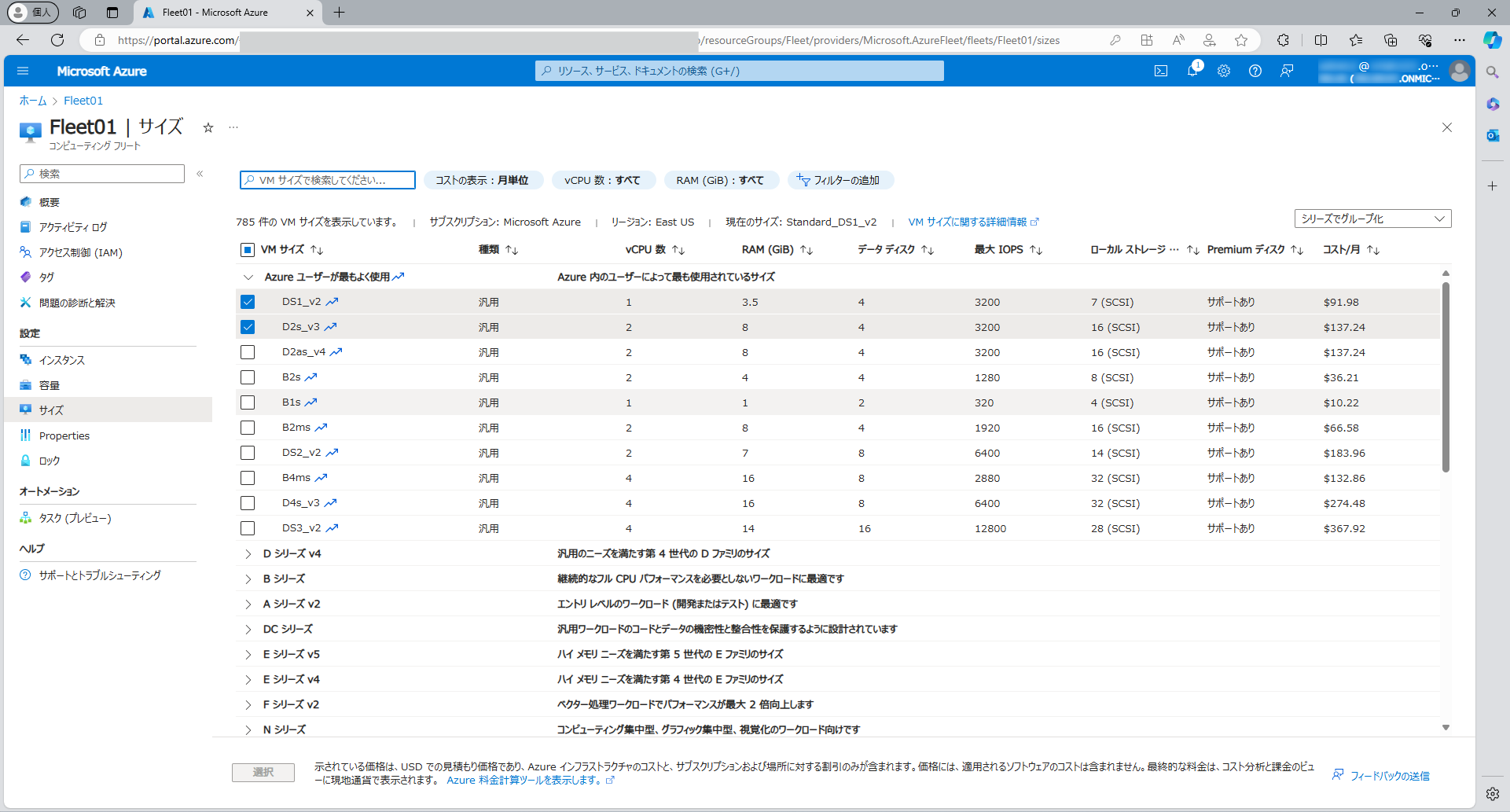Viewport: 1510px width, 812px height.
Task: Open the browser favorites list
Action: coord(1356,40)
